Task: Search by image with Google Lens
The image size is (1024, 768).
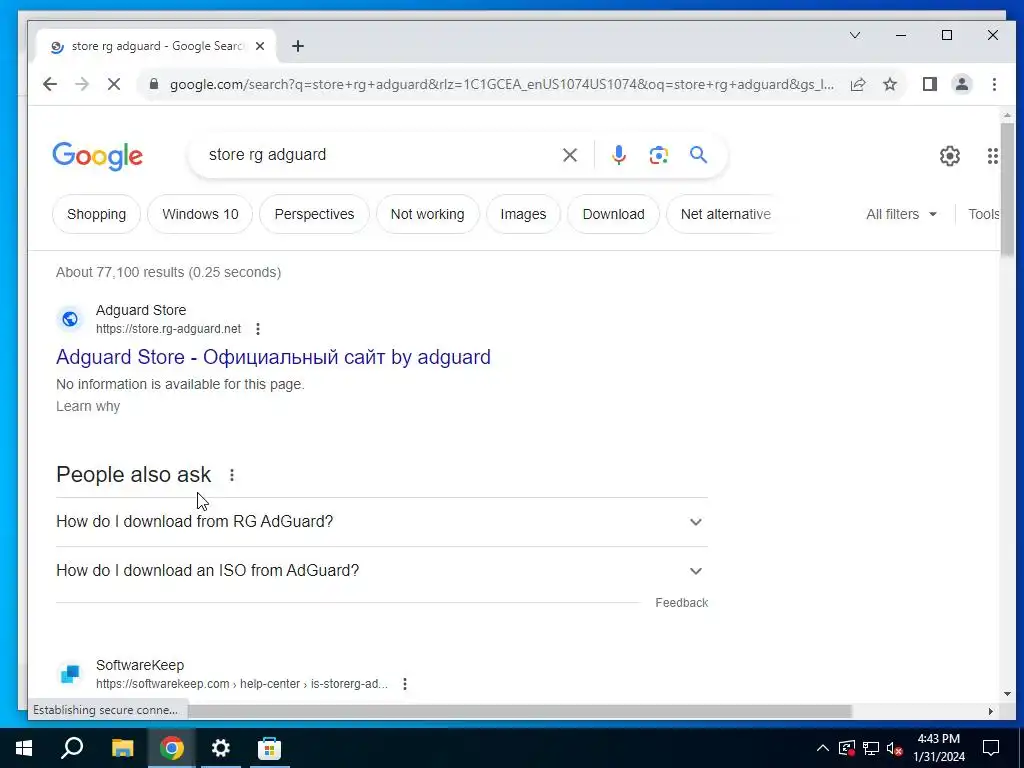Action: click(x=658, y=155)
